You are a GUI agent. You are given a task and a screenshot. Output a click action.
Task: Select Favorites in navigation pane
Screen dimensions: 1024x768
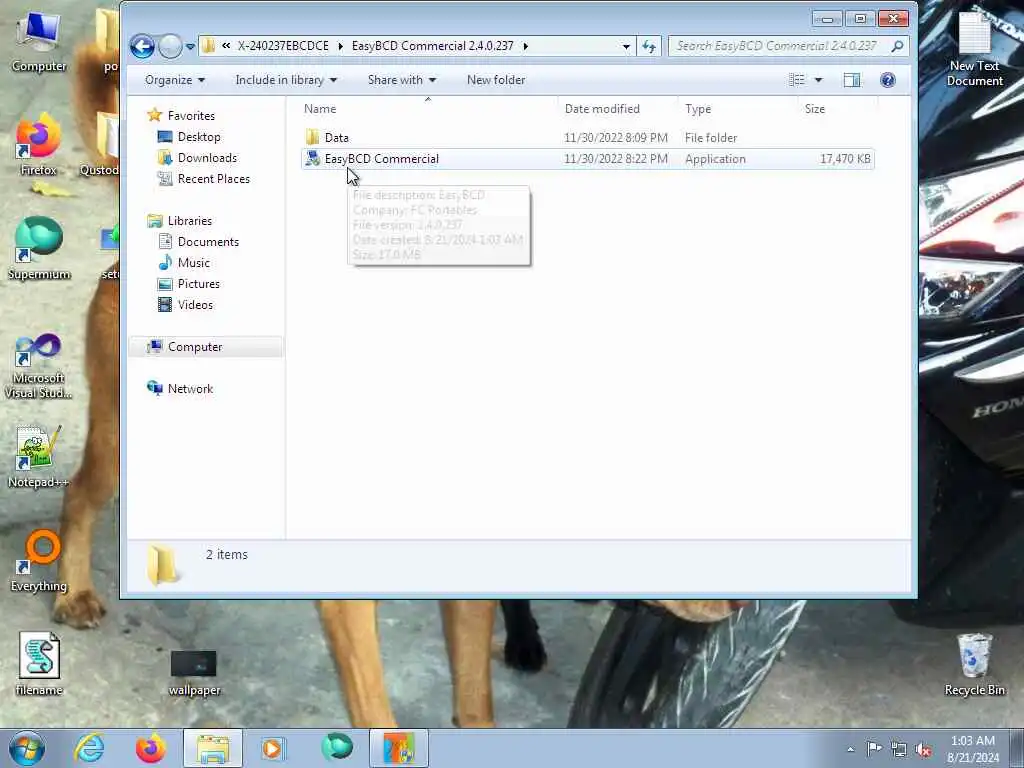coord(191,116)
